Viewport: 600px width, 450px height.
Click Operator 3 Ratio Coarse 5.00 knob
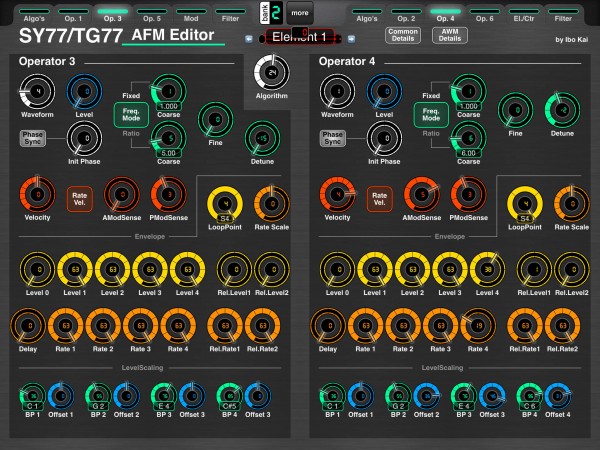(169, 139)
